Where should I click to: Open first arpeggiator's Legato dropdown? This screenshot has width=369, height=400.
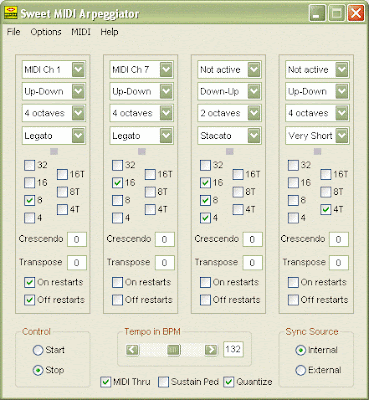pos(79,135)
